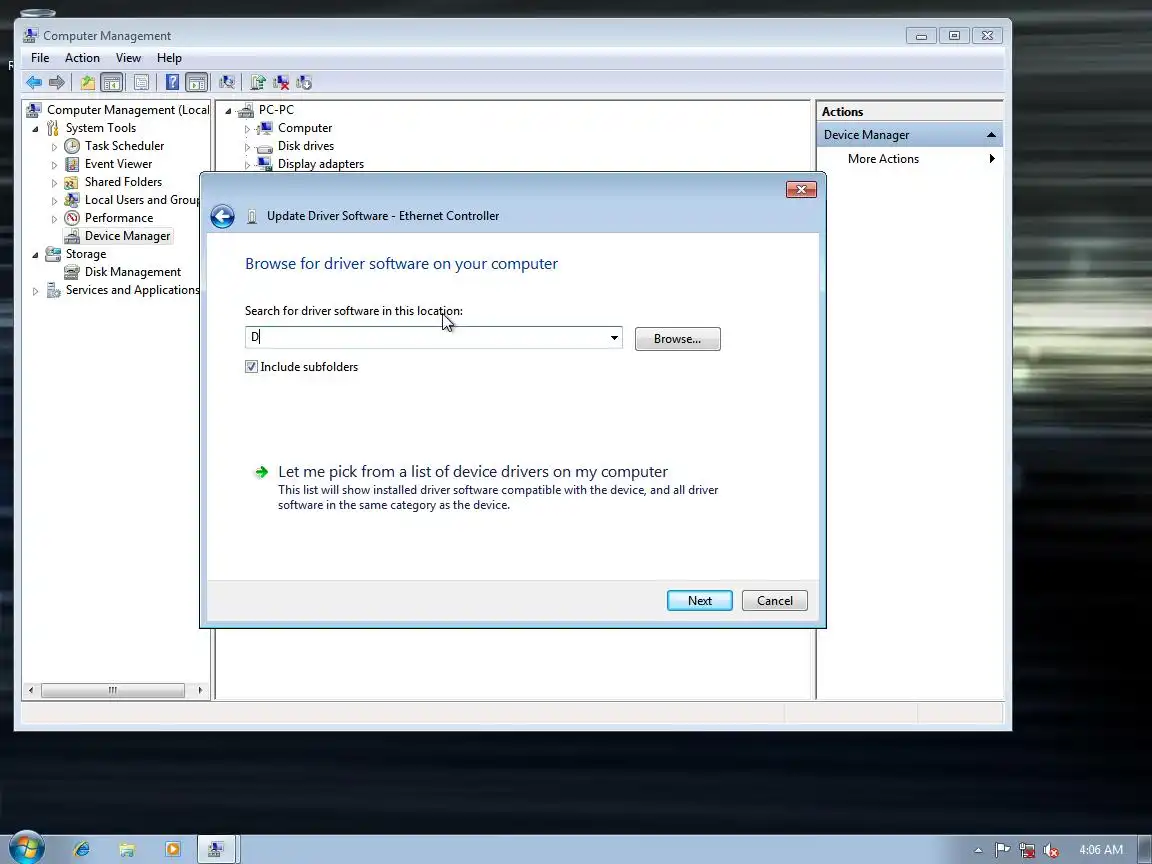The width and height of the screenshot is (1152, 864).
Task: Expand the Disk drives device category
Action: pyautogui.click(x=248, y=147)
